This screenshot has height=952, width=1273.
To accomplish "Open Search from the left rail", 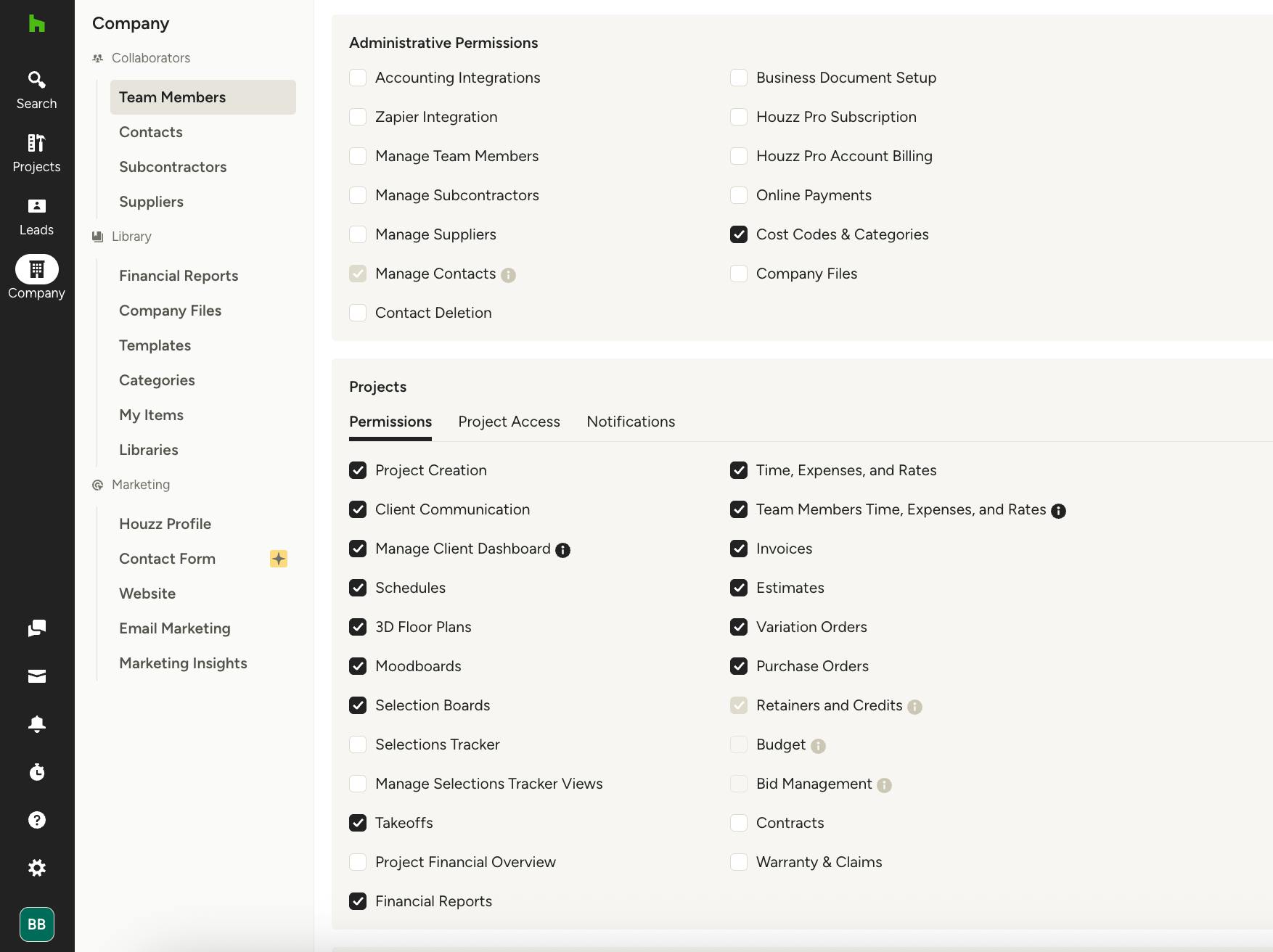I will click(36, 90).
